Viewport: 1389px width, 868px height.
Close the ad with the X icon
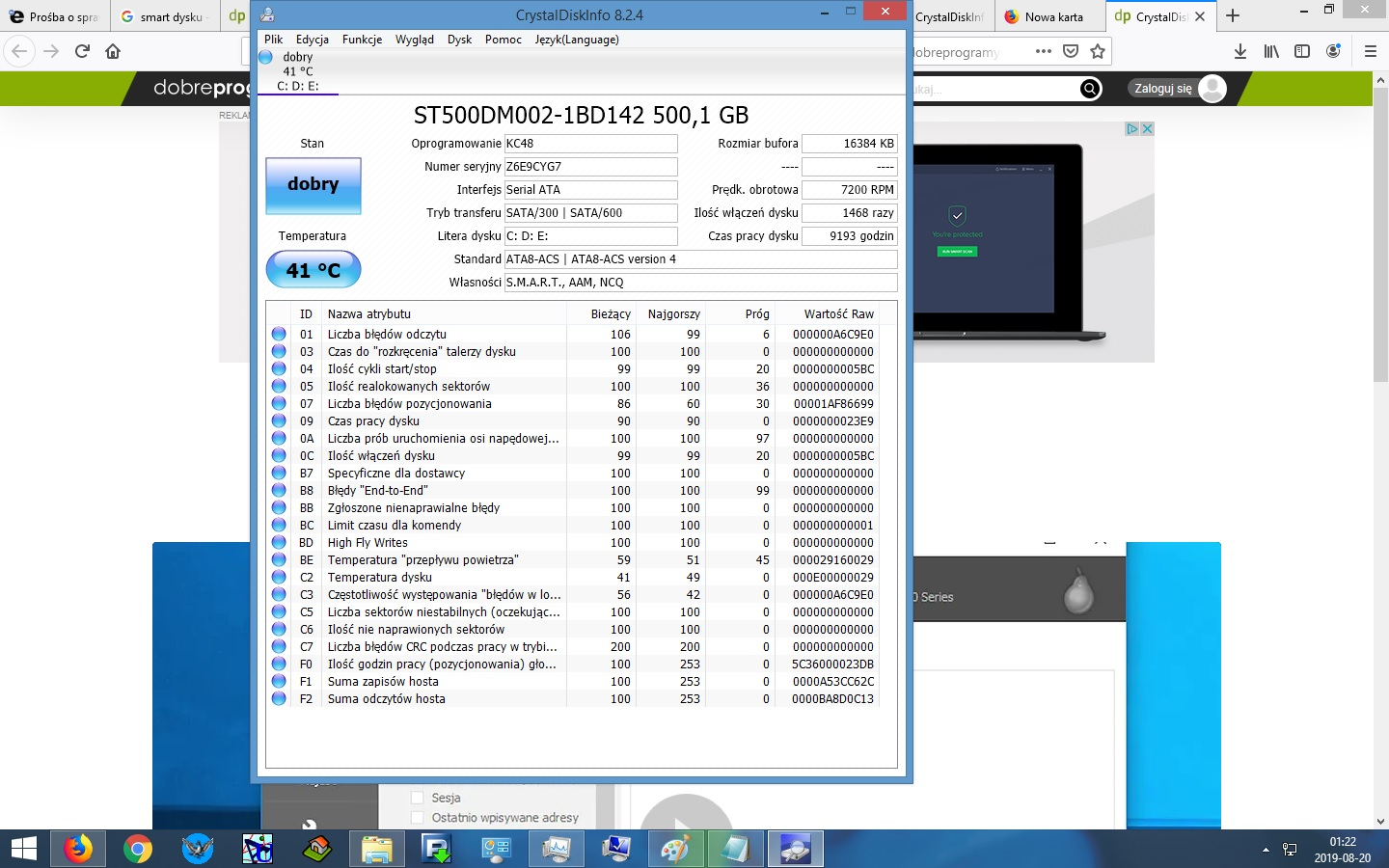(1148, 128)
